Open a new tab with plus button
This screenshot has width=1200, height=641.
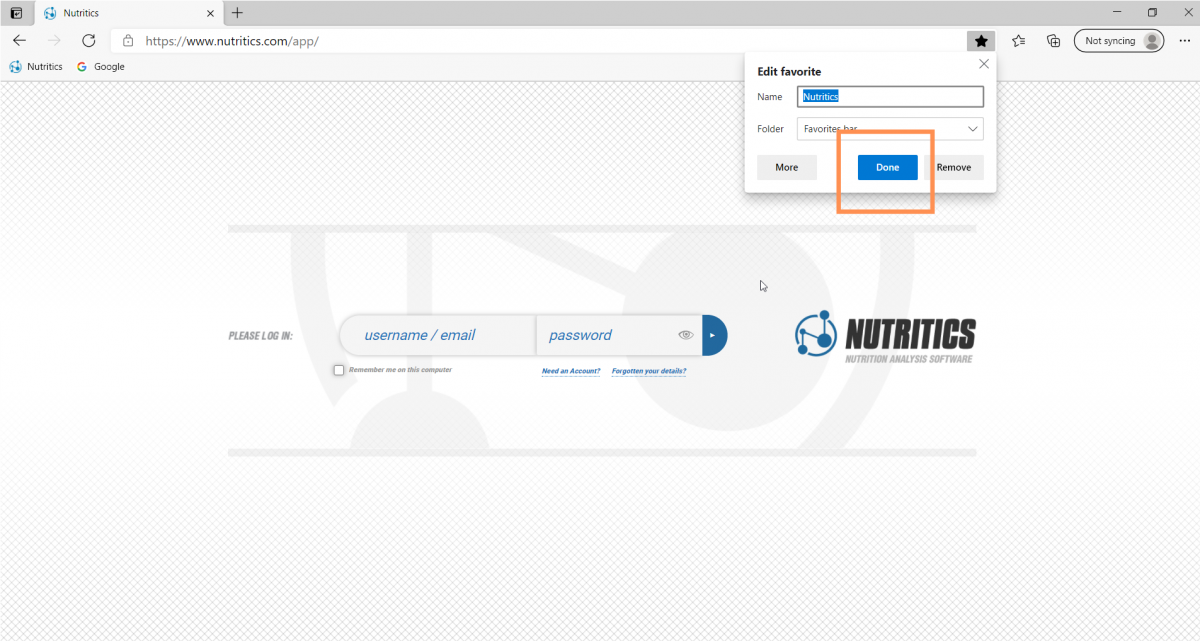point(237,13)
